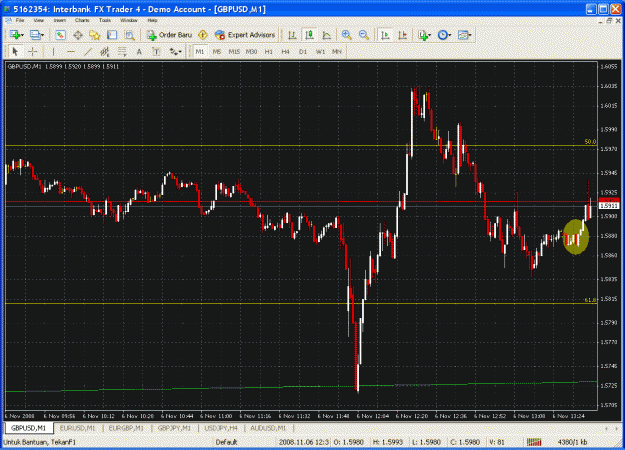Viewport: 625px width, 450px height.
Task: Click the Default profile name in status bar
Action: [226, 442]
